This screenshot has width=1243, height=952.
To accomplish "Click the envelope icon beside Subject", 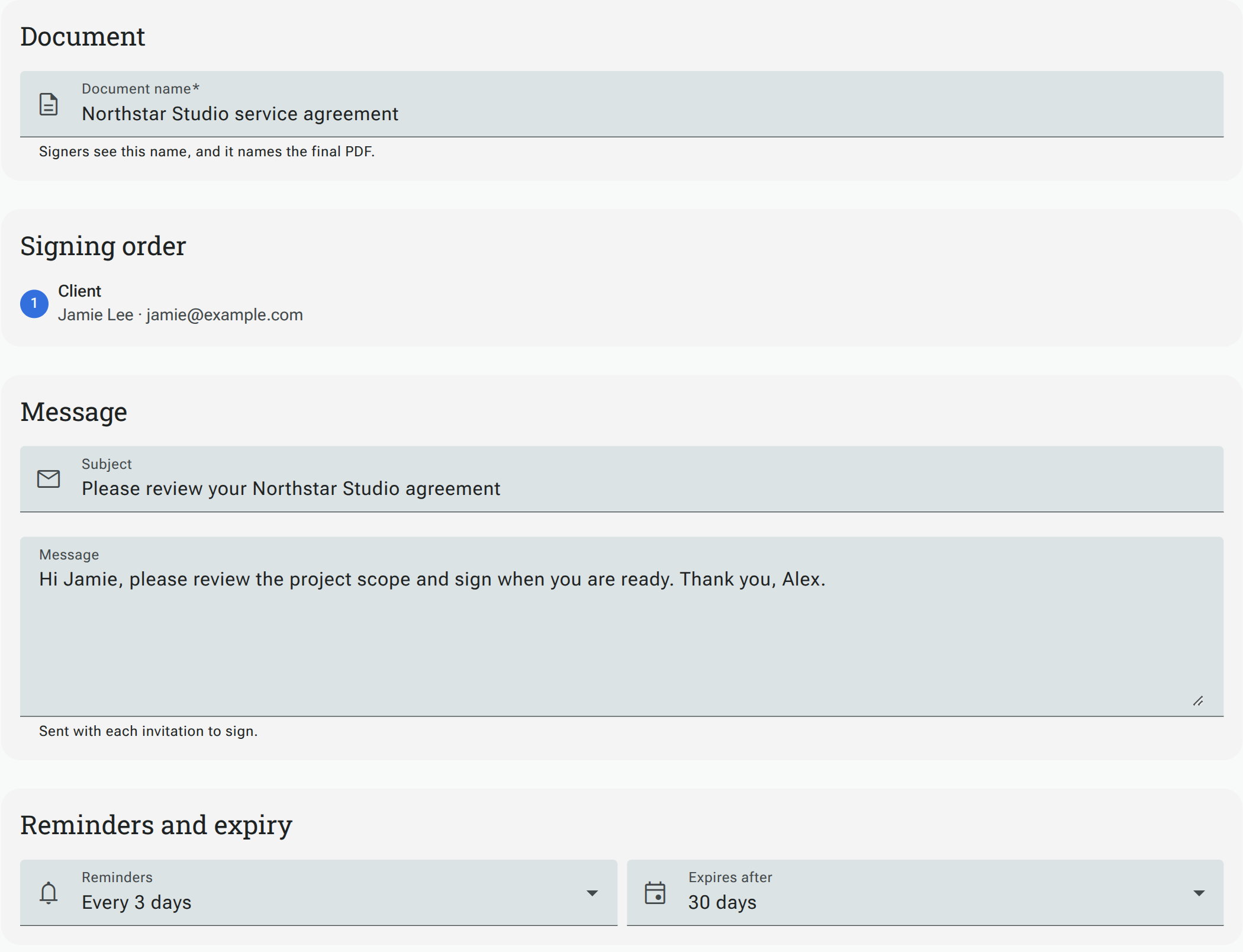I will (x=49, y=479).
